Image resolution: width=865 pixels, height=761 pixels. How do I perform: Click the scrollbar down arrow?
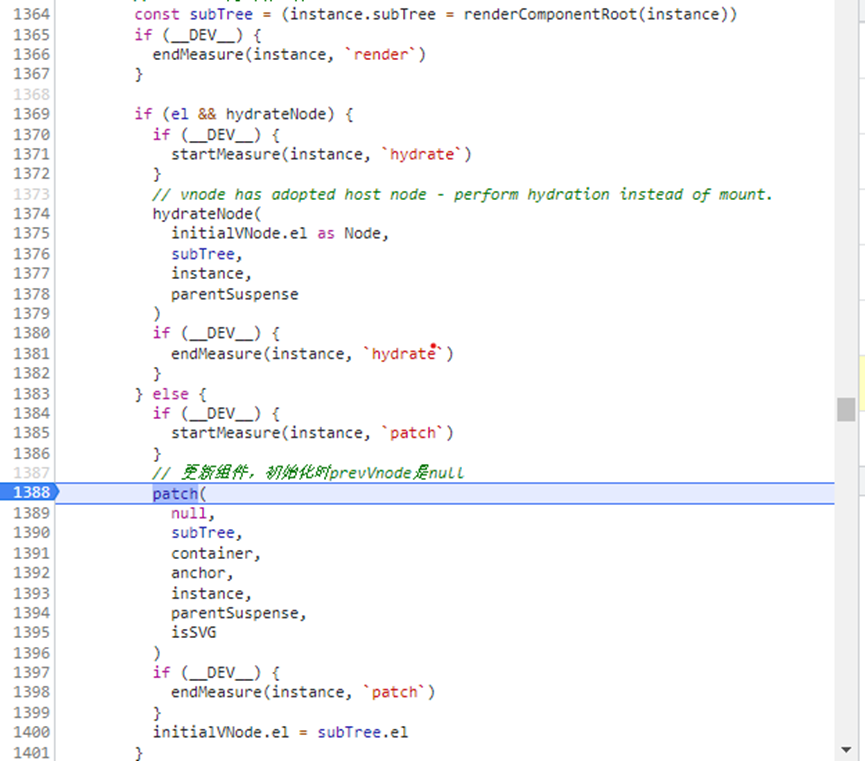[x=846, y=749]
